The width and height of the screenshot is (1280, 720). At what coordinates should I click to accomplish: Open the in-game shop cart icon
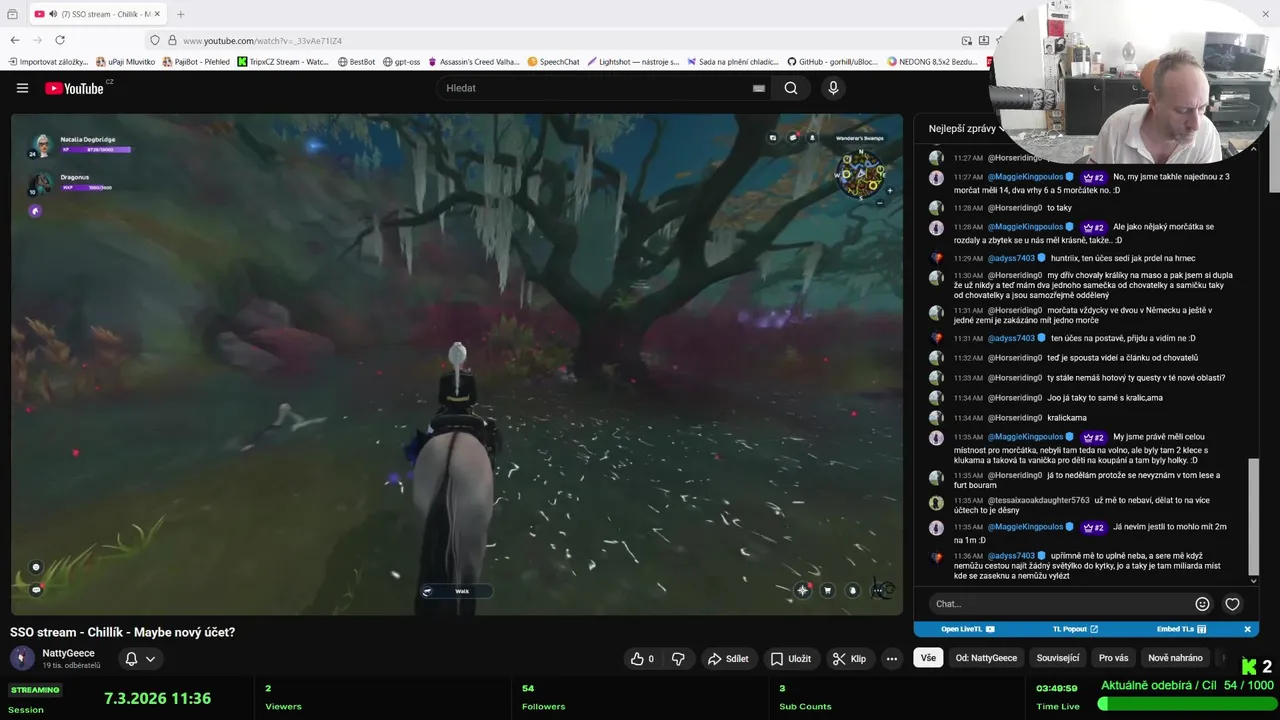[827, 591]
